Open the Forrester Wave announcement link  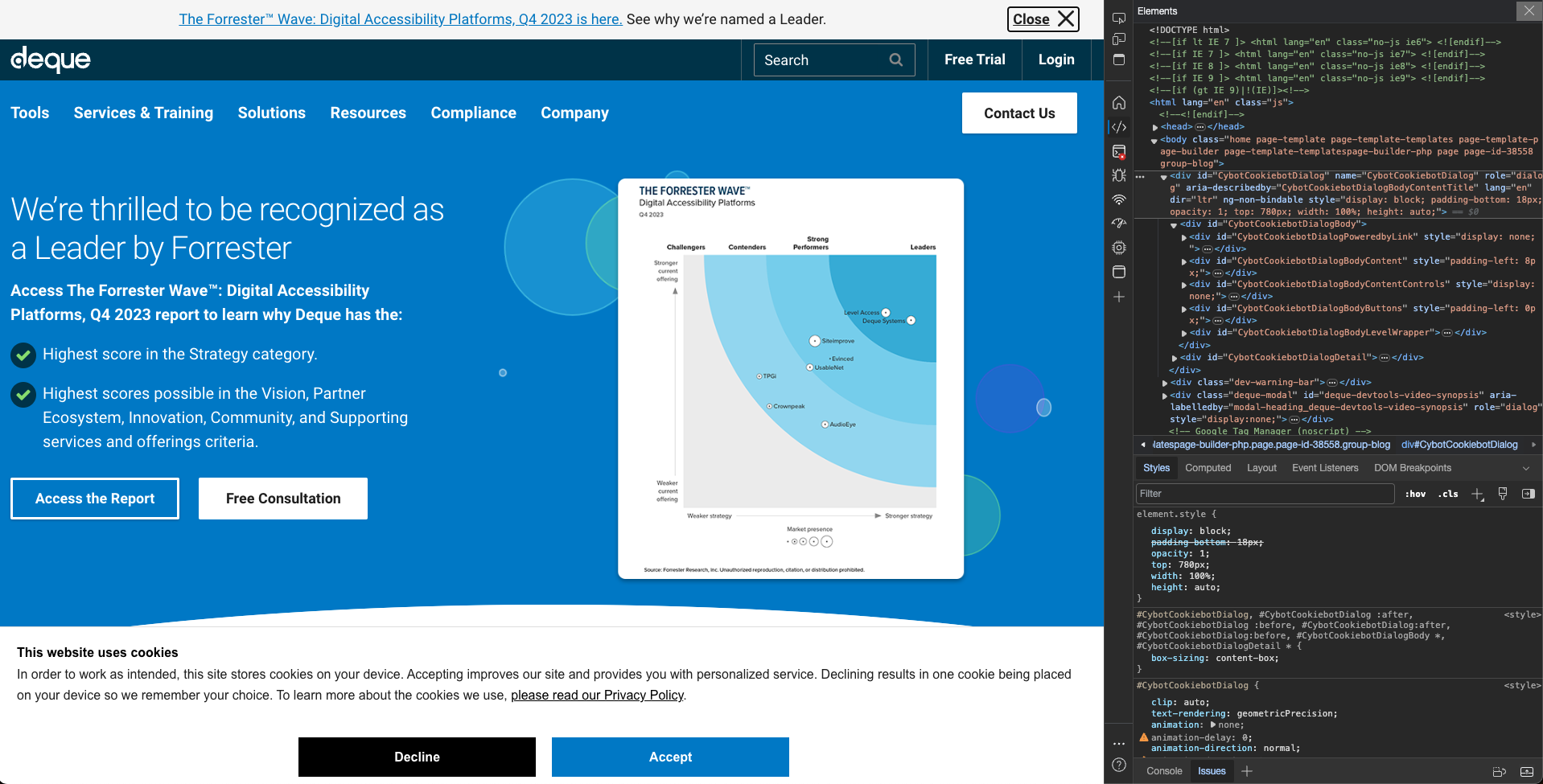pyautogui.click(x=400, y=18)
